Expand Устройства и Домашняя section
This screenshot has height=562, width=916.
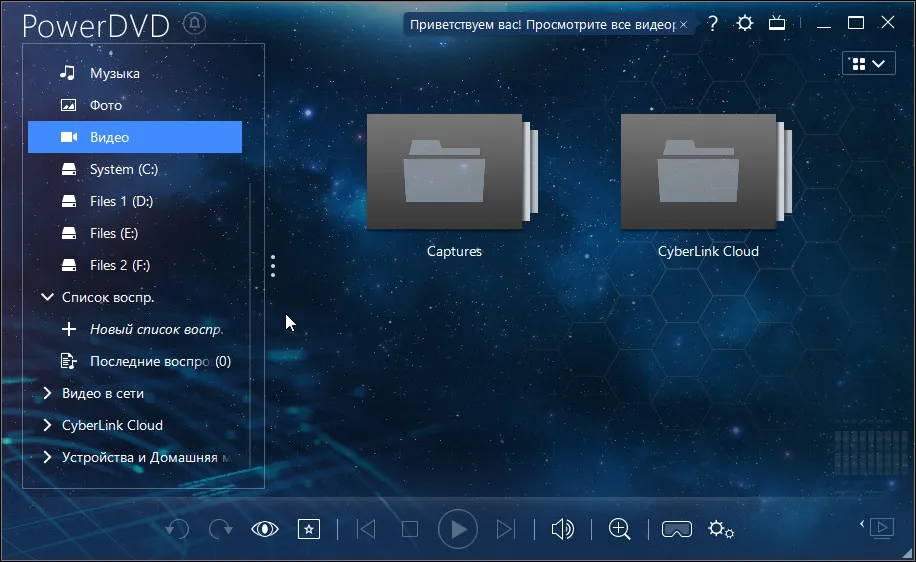click(47, 457)
